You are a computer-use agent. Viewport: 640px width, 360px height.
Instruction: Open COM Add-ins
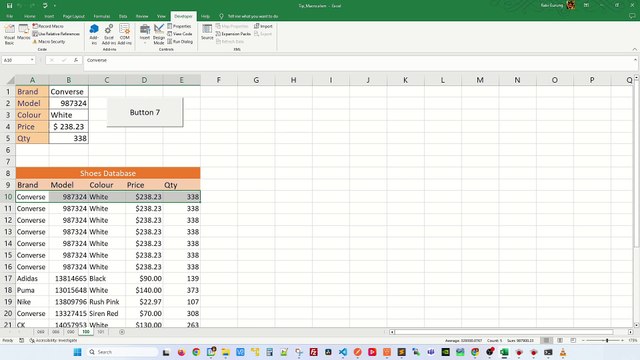tap(124, 34)
